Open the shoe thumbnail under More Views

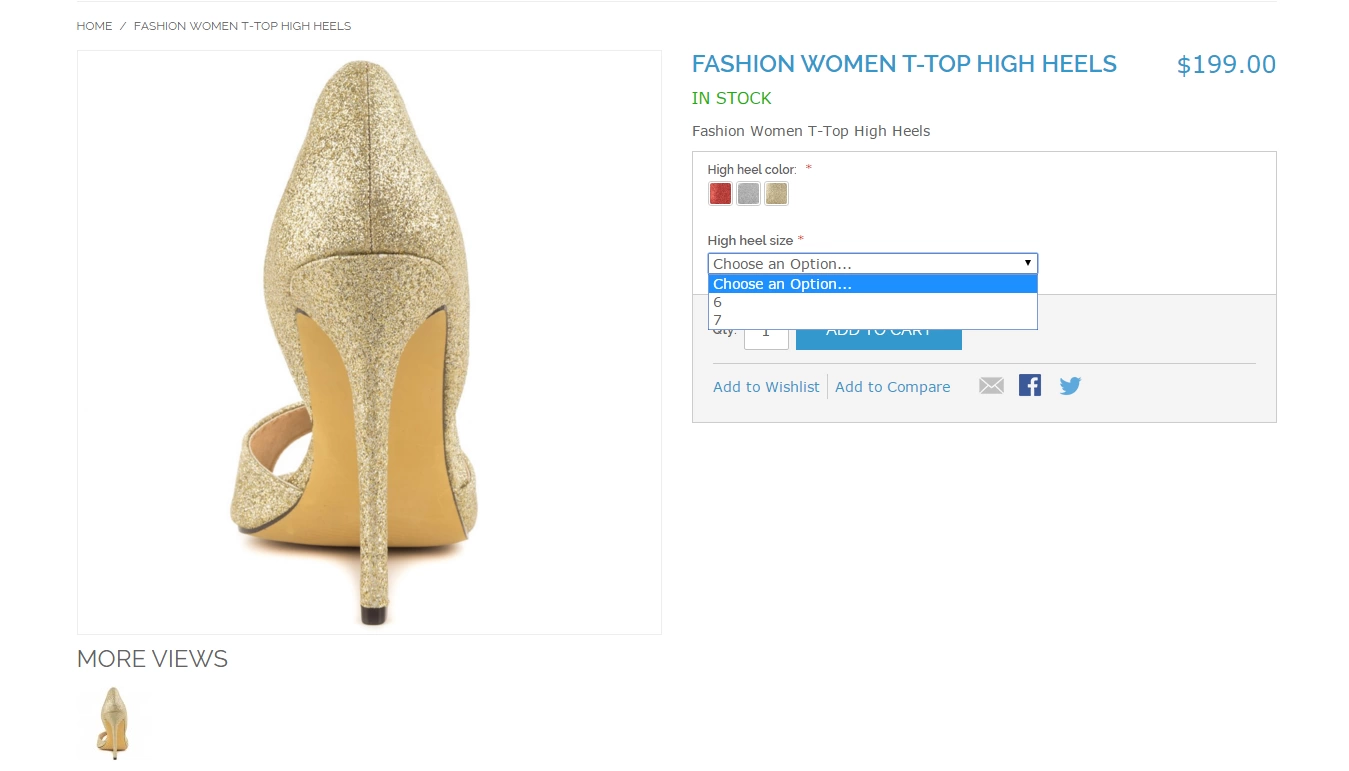112,722
